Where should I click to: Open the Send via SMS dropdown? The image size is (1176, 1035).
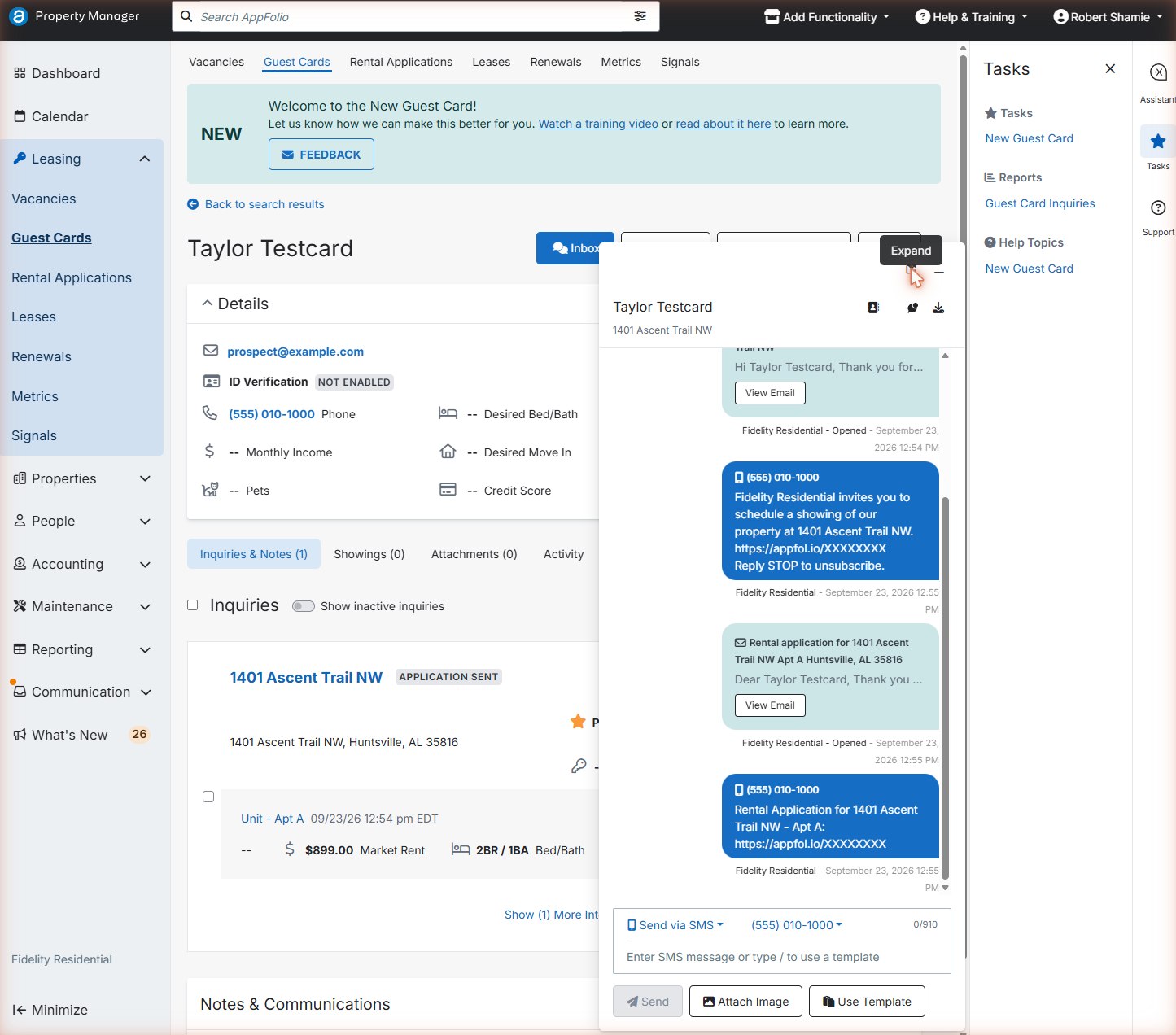(x=675, y=925)
